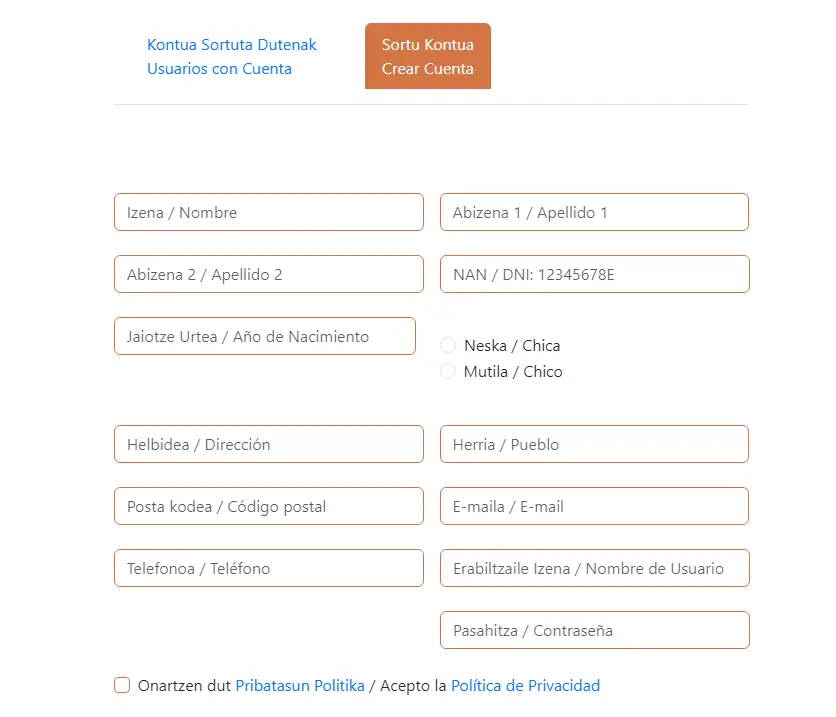
Task: Focus the Izena / Nombre field
Action: tap(269, 212)
